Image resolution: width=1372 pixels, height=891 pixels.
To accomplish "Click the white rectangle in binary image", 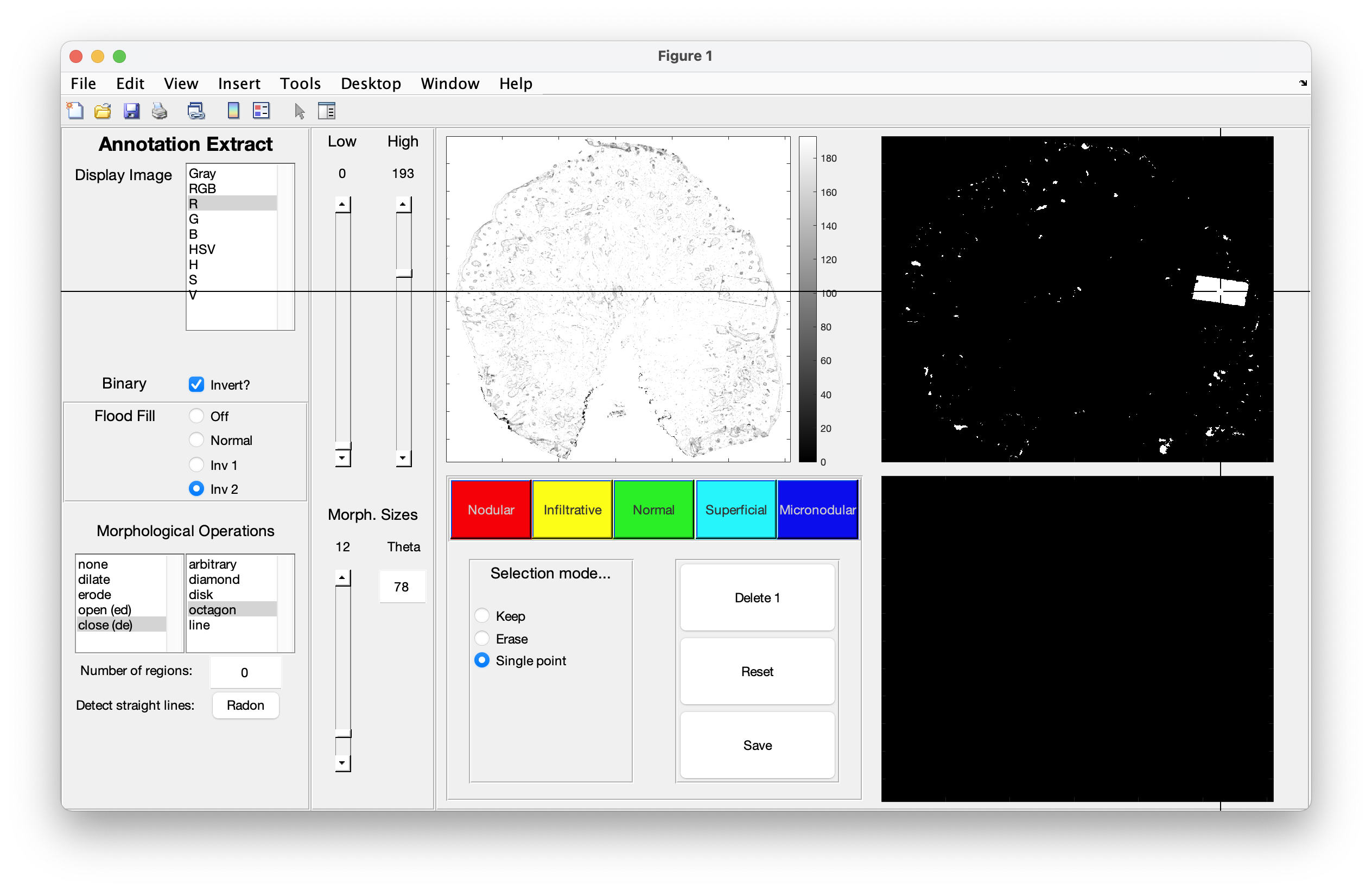I will point(1220,290).
